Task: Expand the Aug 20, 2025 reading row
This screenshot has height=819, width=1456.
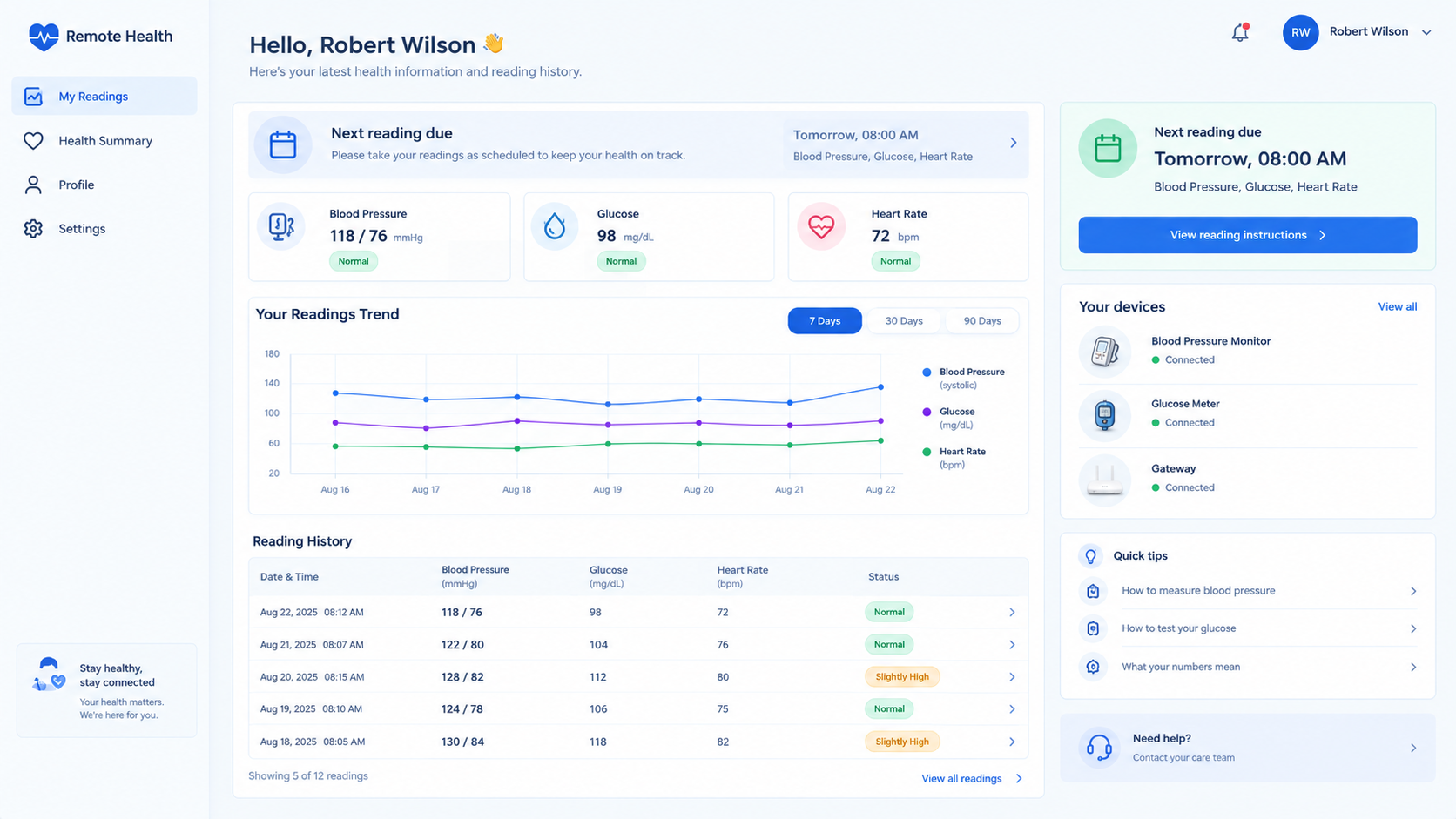Action: point(1012,677)
